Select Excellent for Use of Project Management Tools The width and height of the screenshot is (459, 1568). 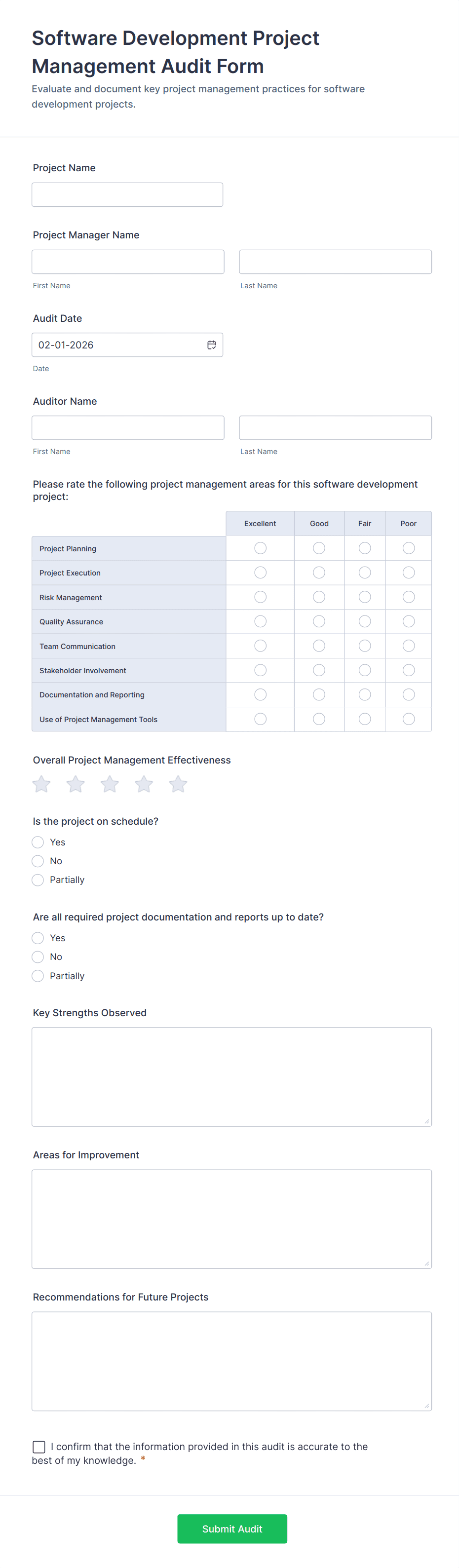tap(260, 719)
